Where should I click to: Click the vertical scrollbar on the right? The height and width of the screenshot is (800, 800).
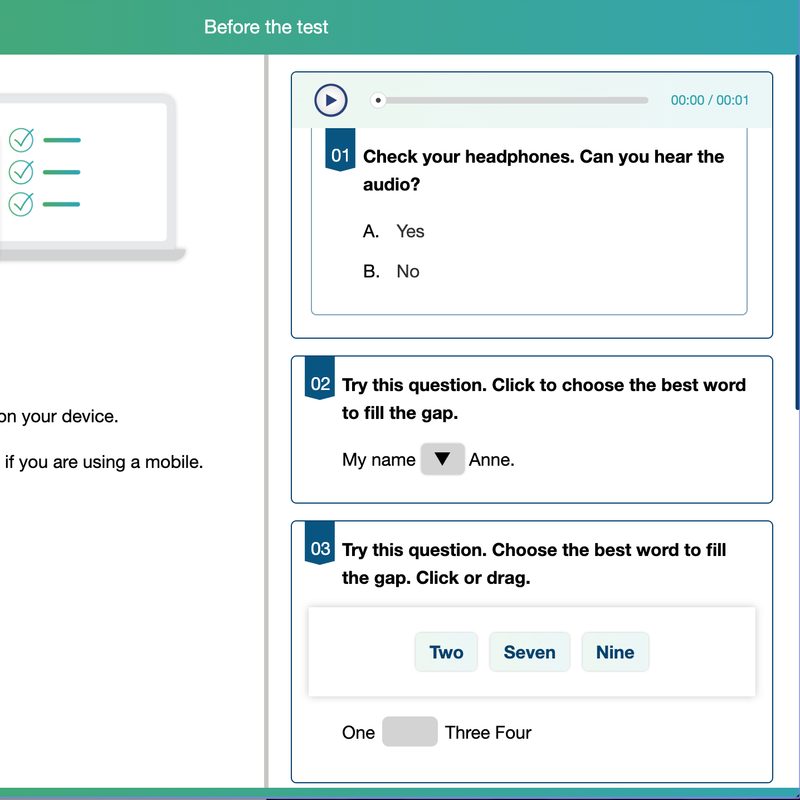[x=797, y=230]
